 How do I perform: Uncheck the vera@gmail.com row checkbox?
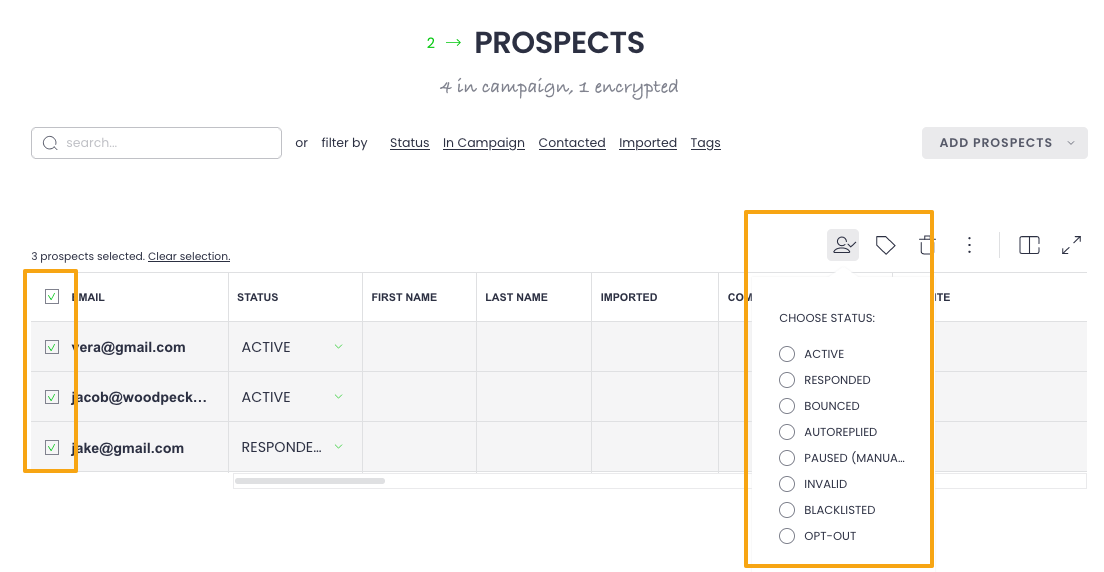click(52, 347)
